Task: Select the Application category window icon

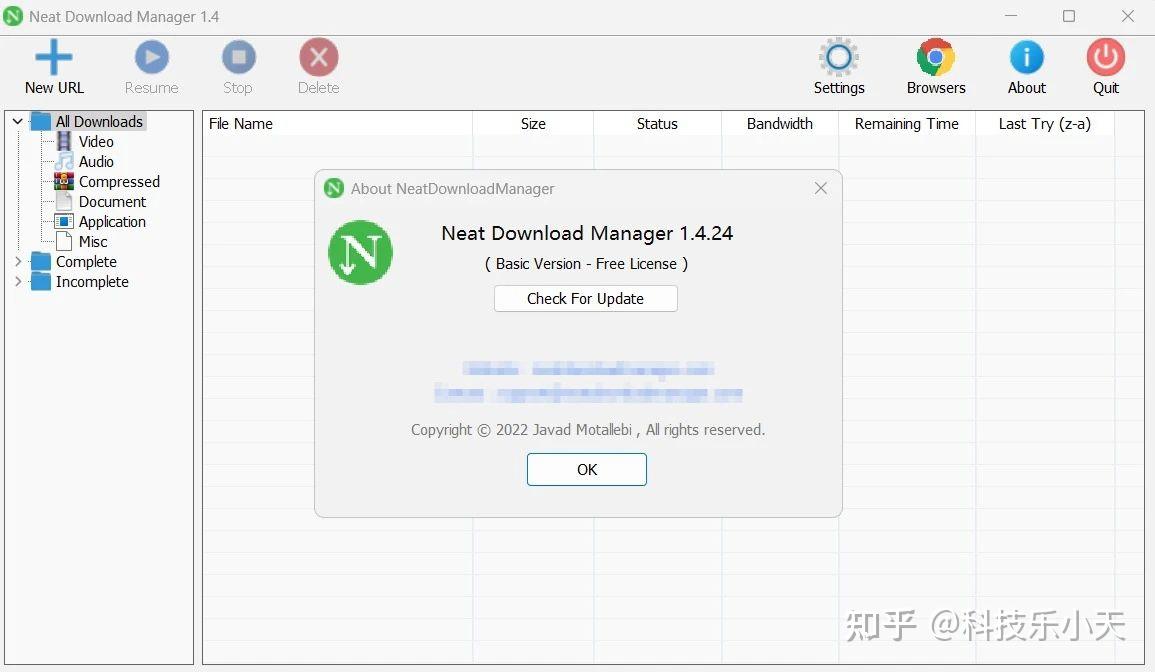Action: pos(64,221)
